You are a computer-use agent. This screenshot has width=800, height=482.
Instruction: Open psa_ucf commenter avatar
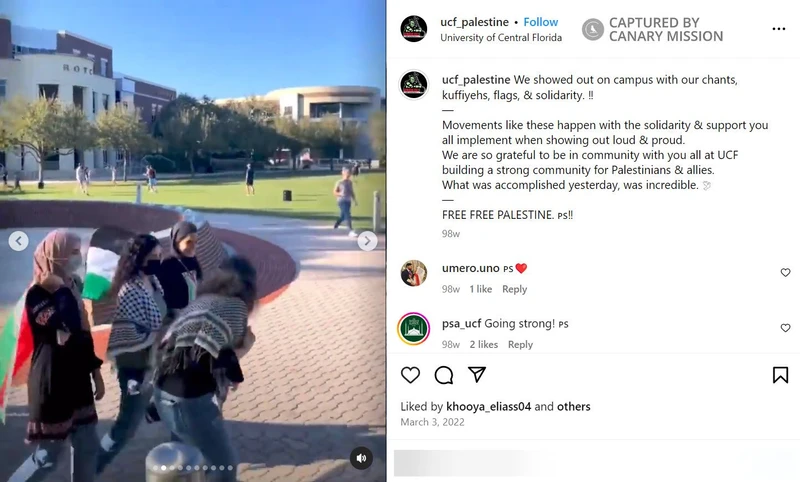pyautogui.click(x=413, y=329)
